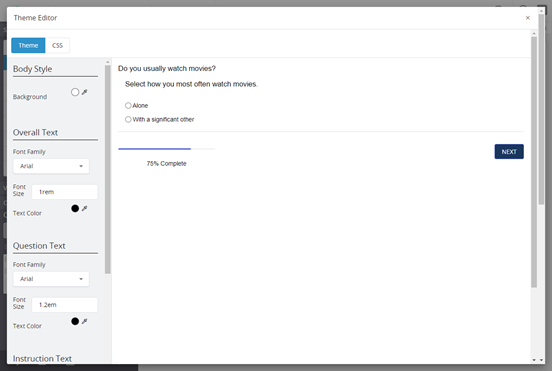Click instruction Select how you most often watch movies
This screenshot has height=371, width=552.
191,84
